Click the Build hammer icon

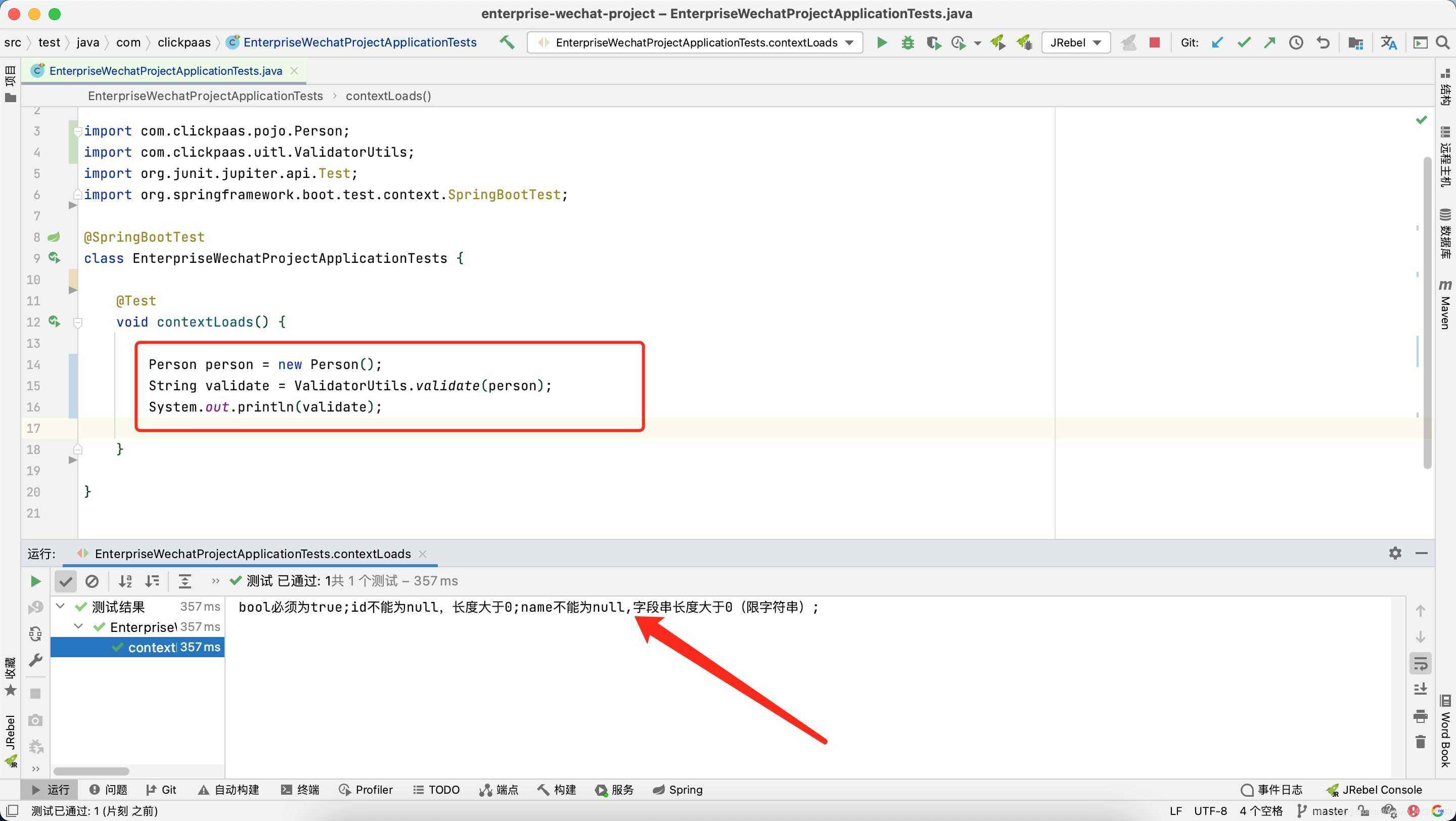pyautogui.click(x=507, y=42)
